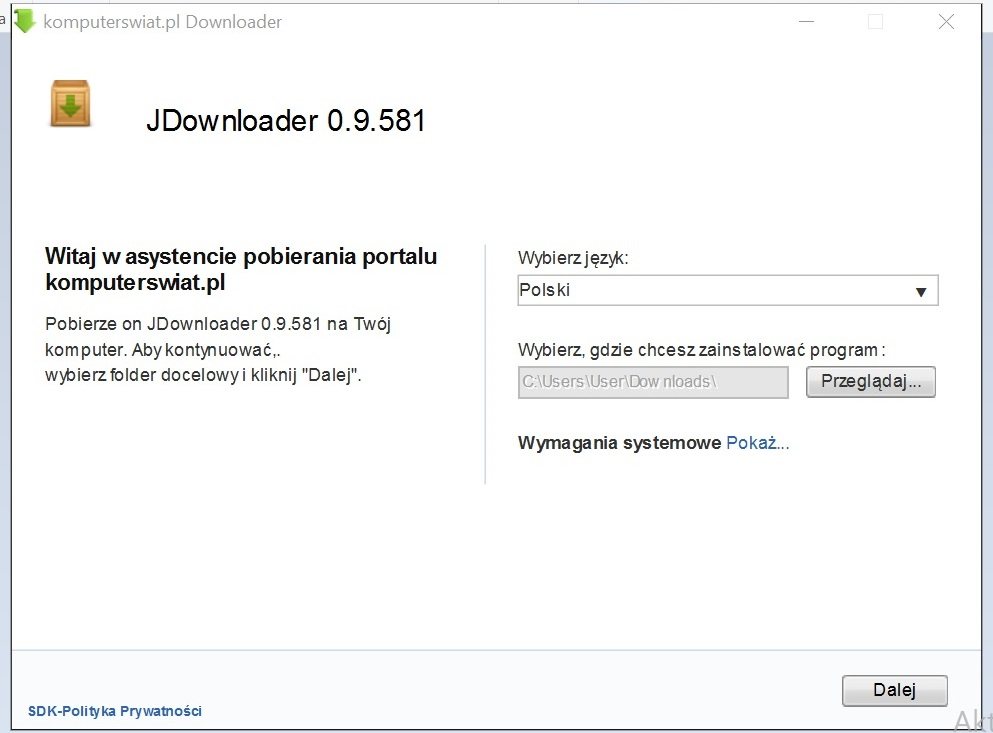Open the SDK-Polityka Prywatności link

[115, 711]
